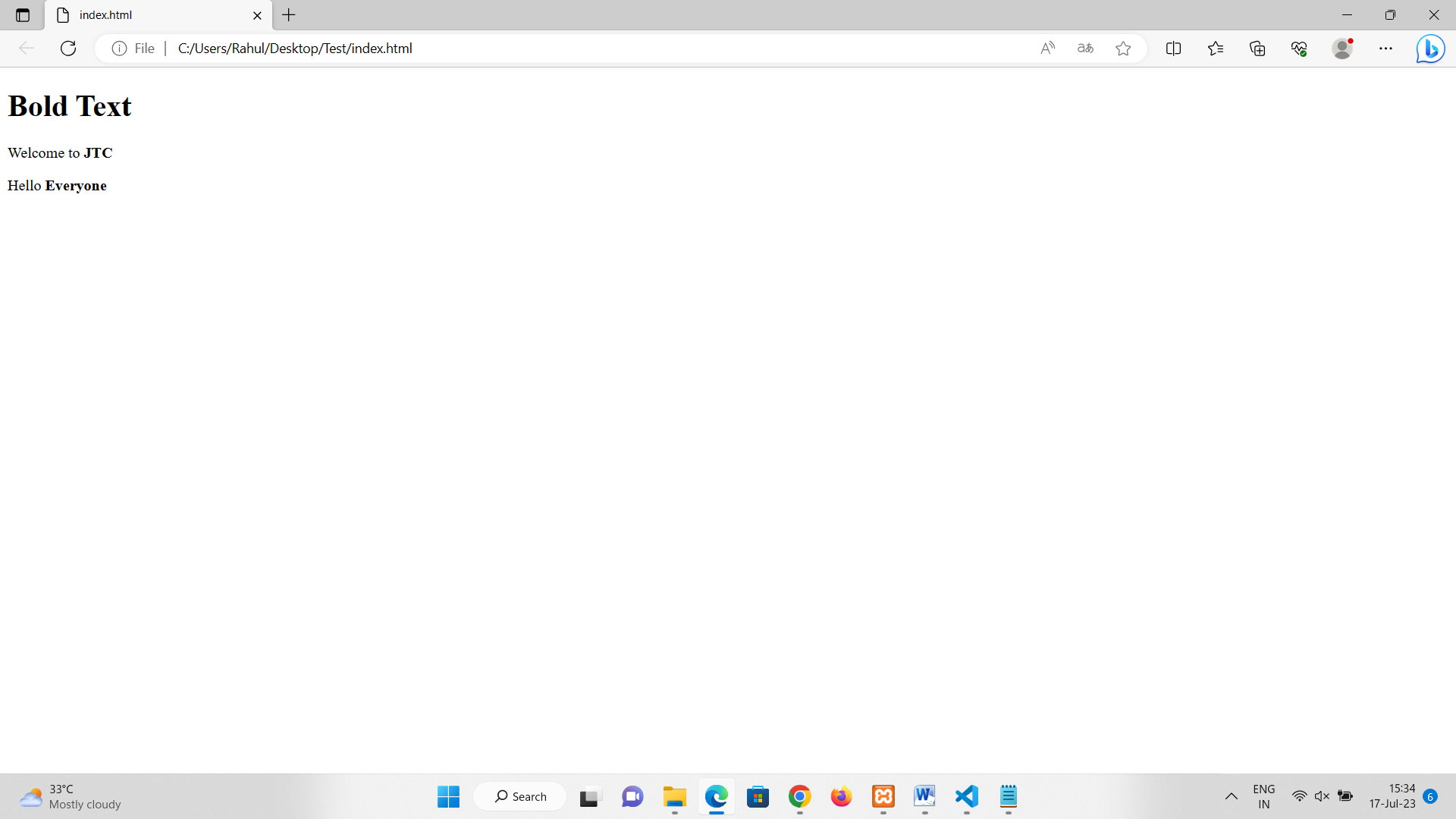Close the index.html tab
Image resolution: width=1456 pixels, height=819 pixels.
click(x=257, y=15)
